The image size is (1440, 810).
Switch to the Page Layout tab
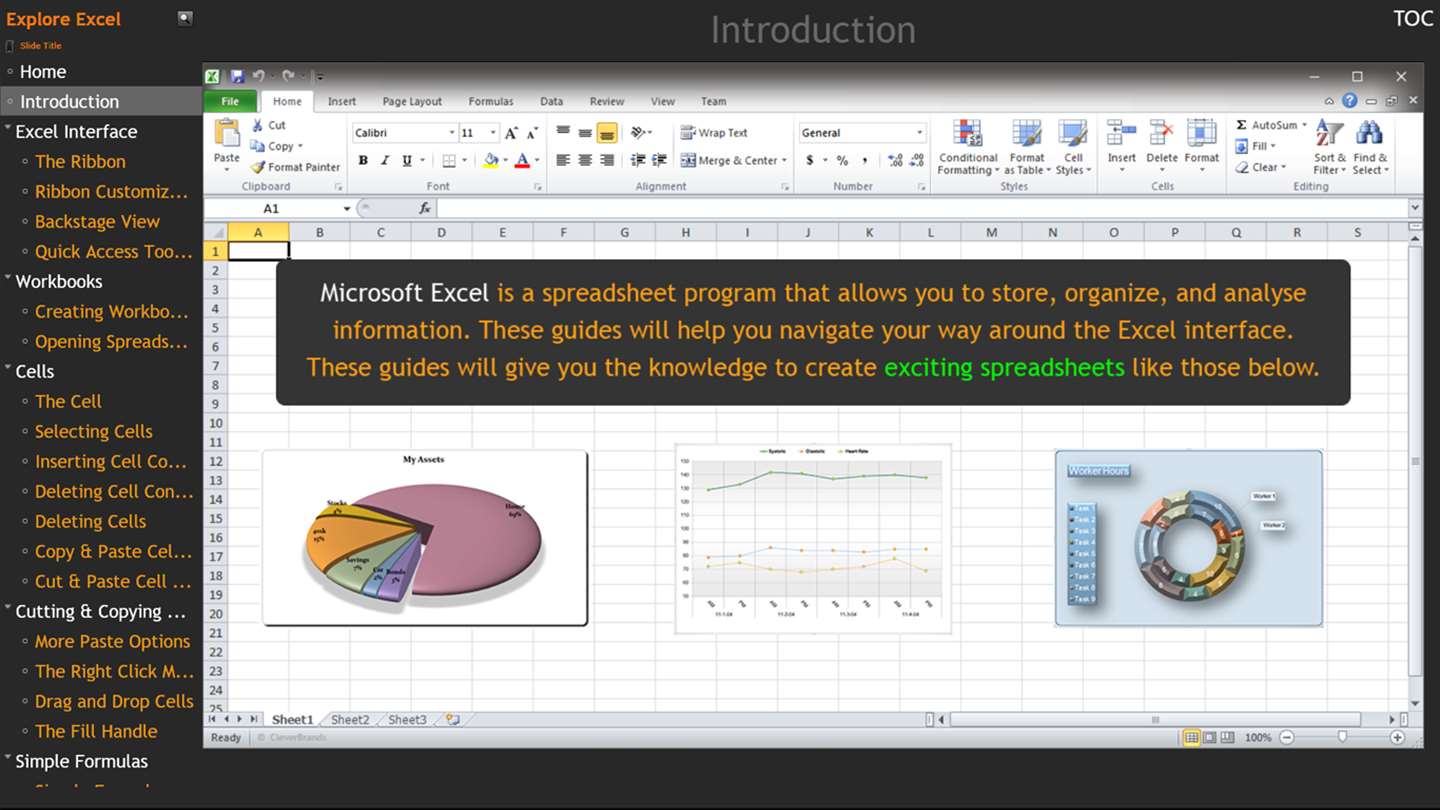pos(412,101)
